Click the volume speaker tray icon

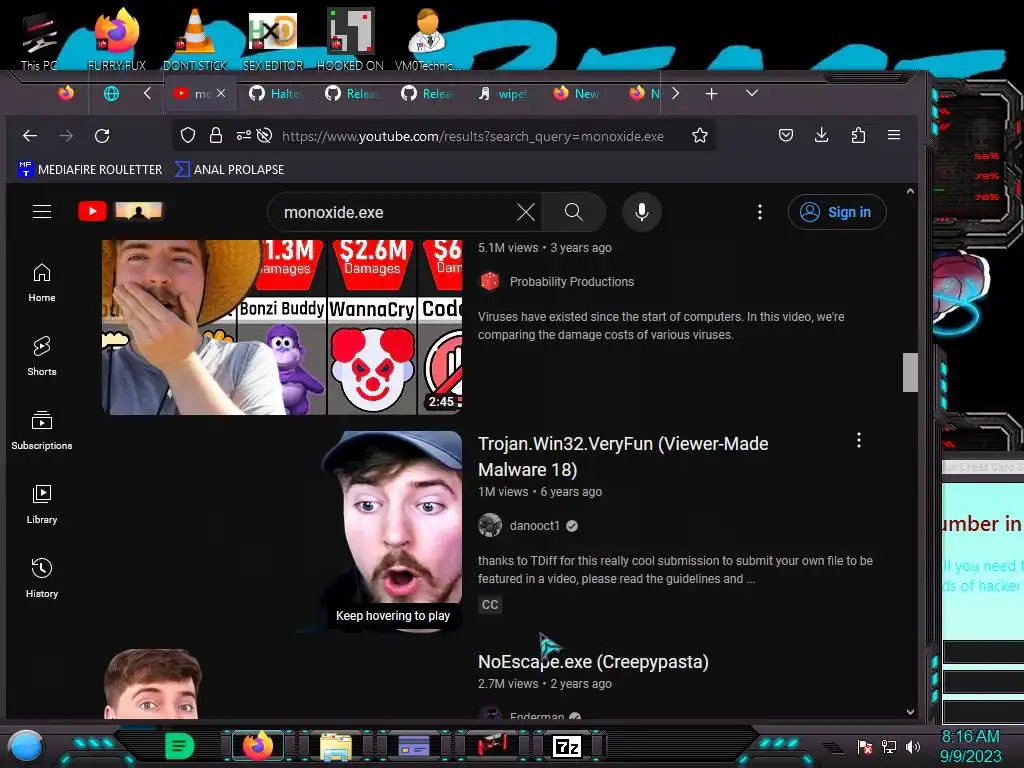point(912,746)
